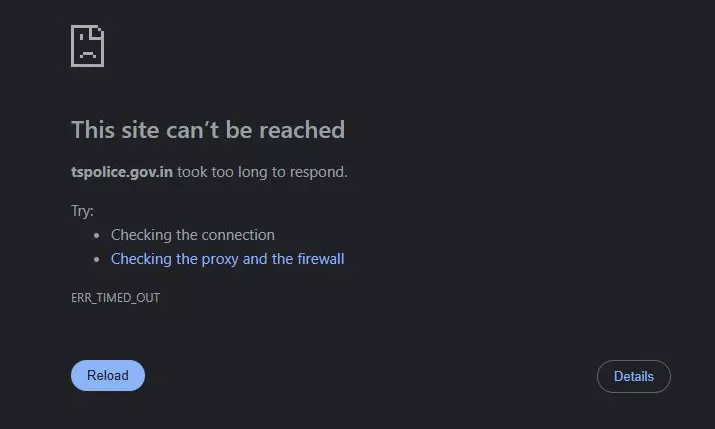Click the ERR_TIMED_OUT error code
The height and width of the screenshot is (429, 715).
(115, 298)
